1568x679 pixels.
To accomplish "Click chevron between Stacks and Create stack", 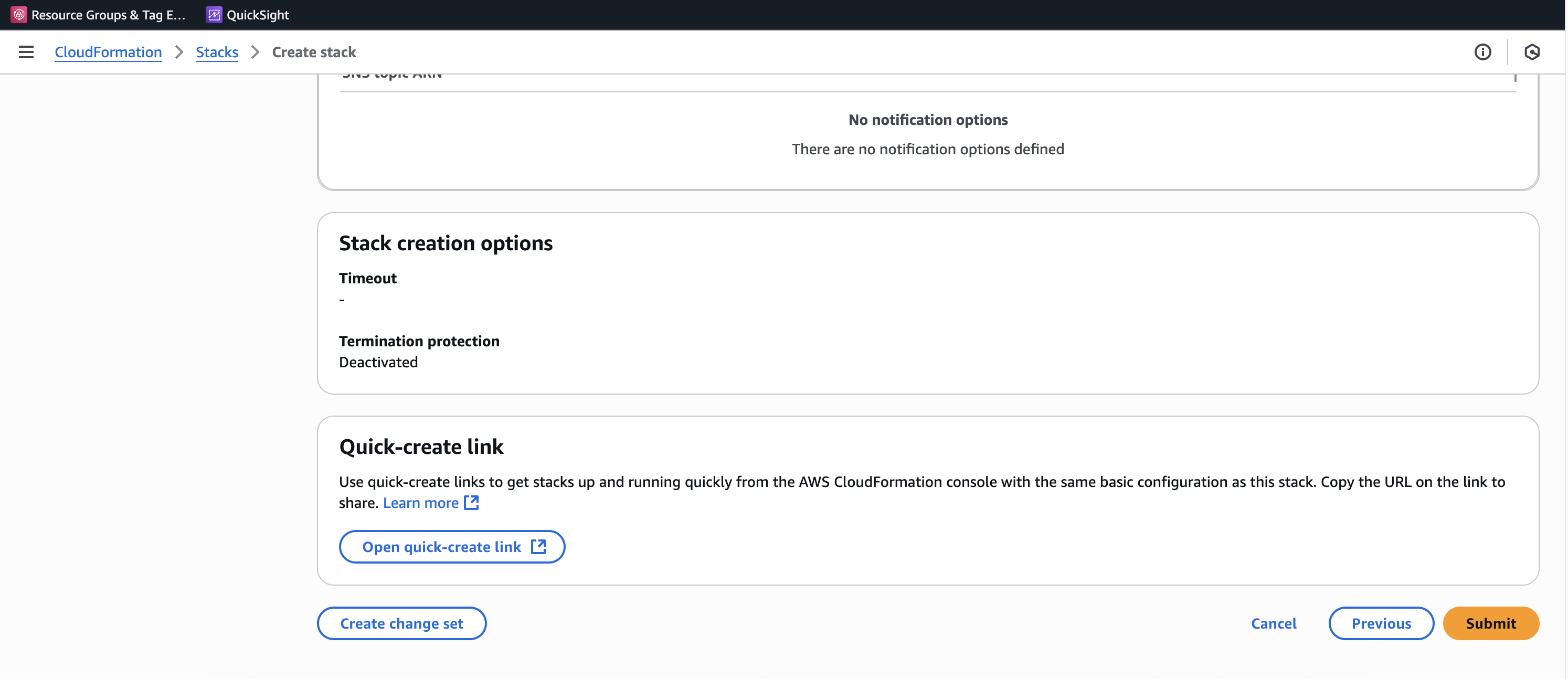I will (x=255, y=52).
